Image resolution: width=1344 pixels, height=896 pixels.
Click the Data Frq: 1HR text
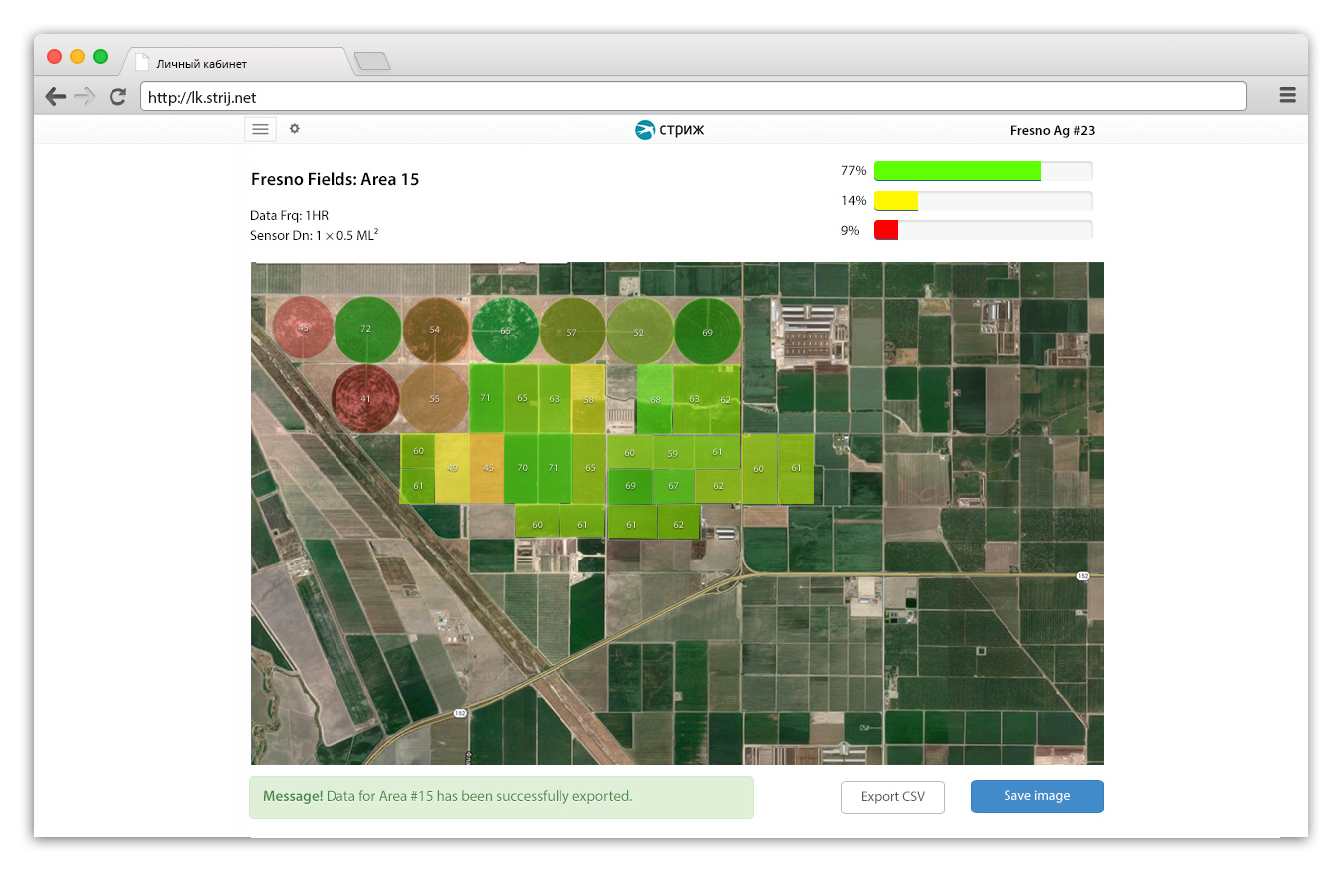[x=289, y=215]
